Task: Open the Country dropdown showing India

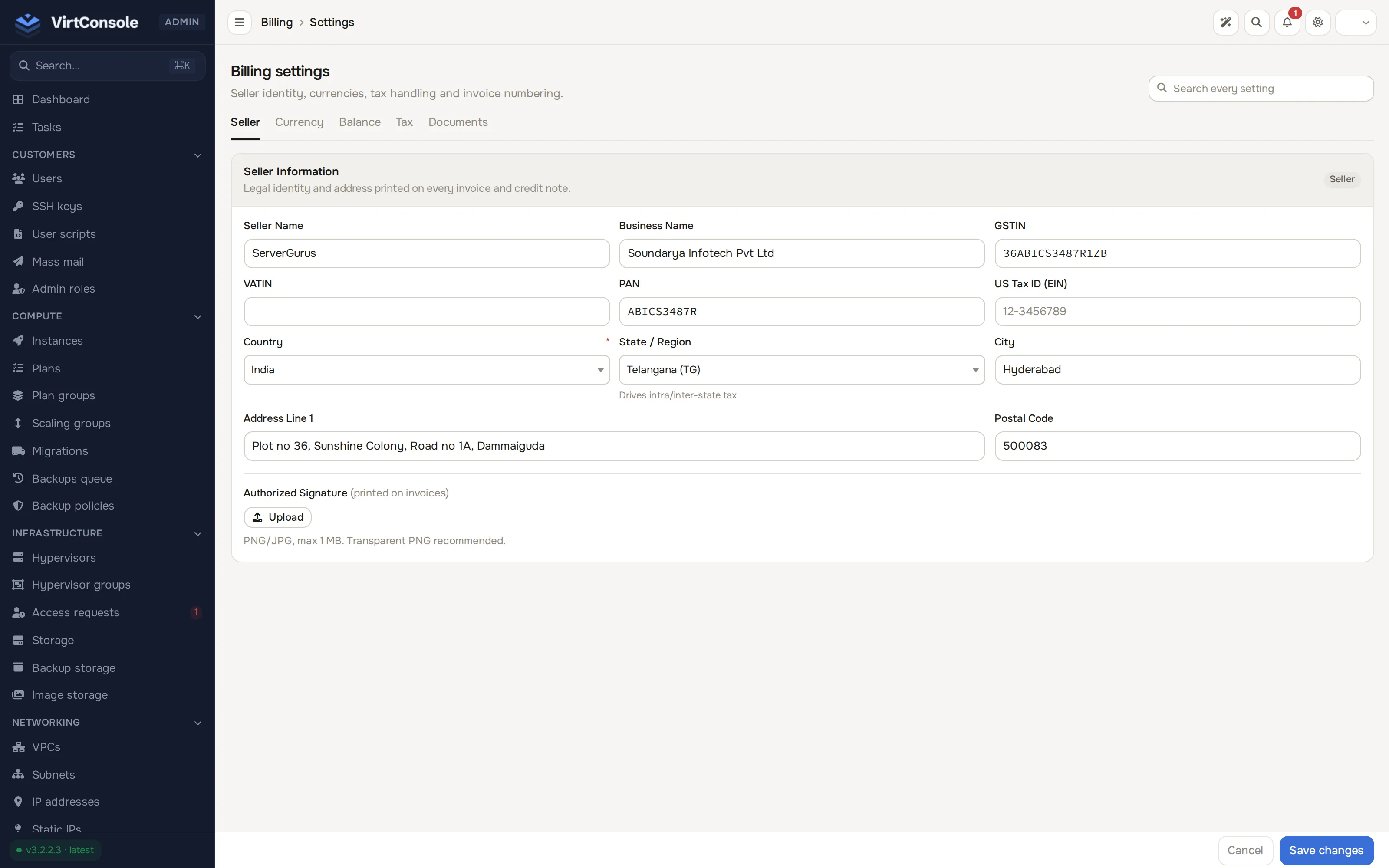Action: [426, 370]
